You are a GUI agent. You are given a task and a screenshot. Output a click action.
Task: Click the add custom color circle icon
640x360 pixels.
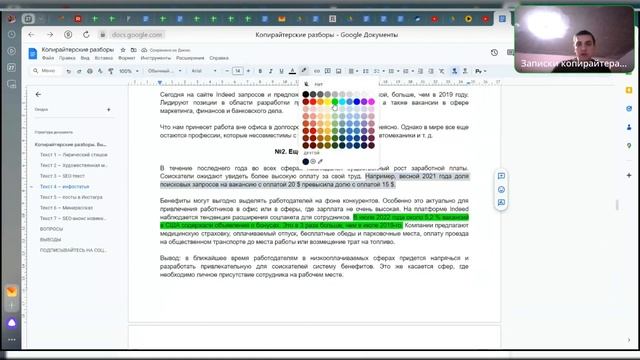(x=313, y=162)
